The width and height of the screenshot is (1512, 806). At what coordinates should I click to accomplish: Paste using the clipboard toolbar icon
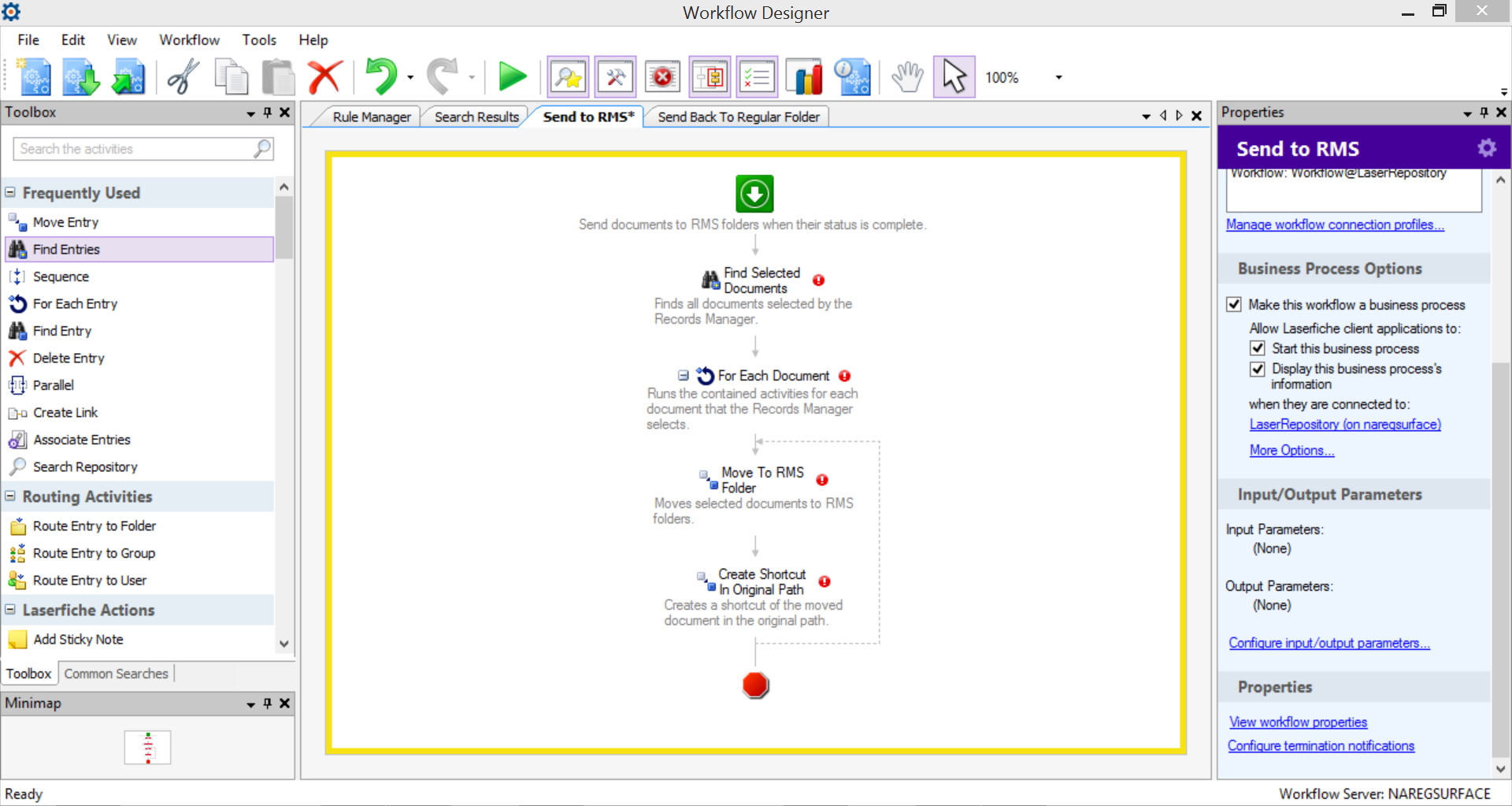point(278,77)
